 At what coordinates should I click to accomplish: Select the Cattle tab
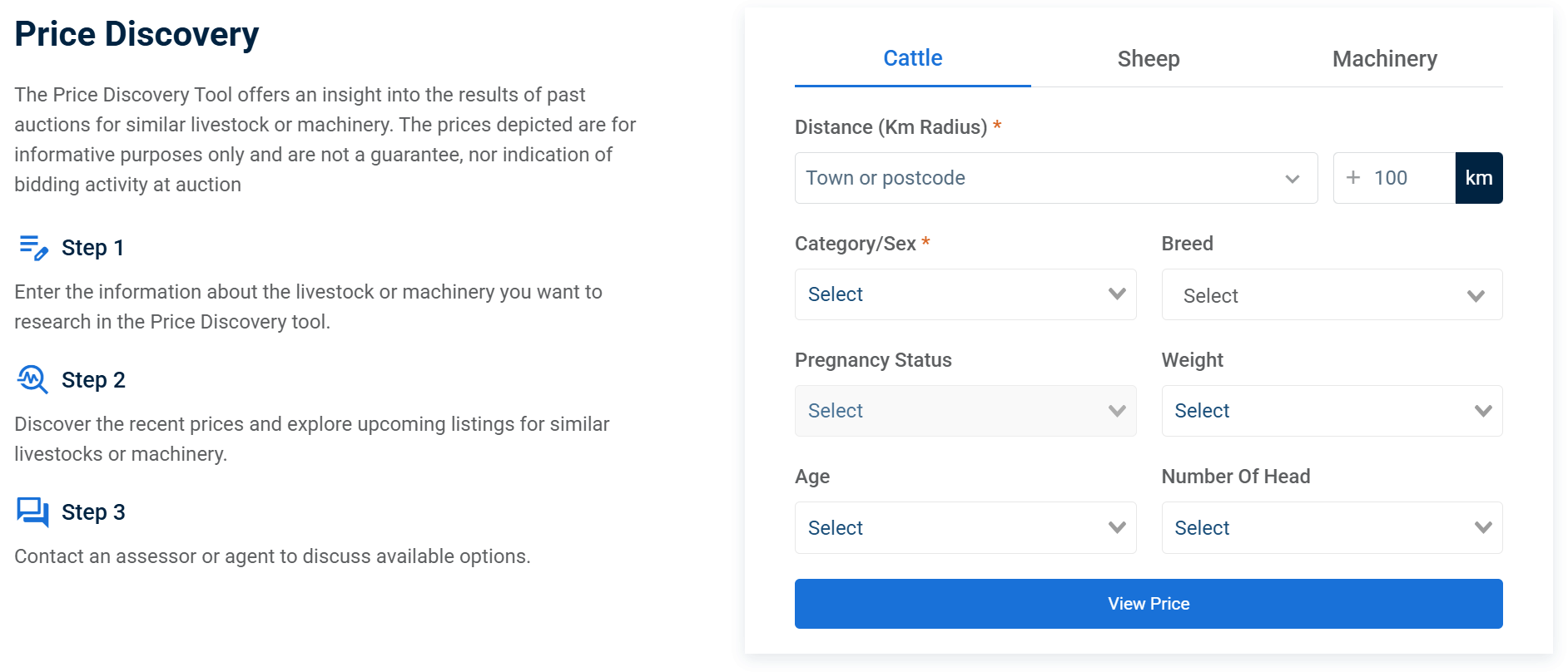(x=912, y=58)
